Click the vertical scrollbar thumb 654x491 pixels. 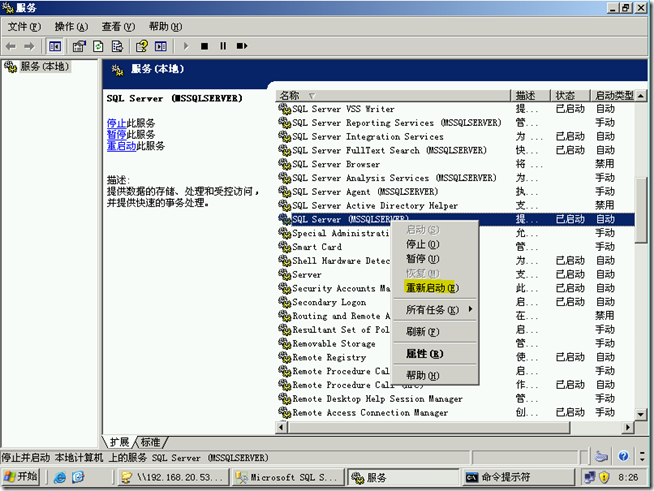(641, 210)
